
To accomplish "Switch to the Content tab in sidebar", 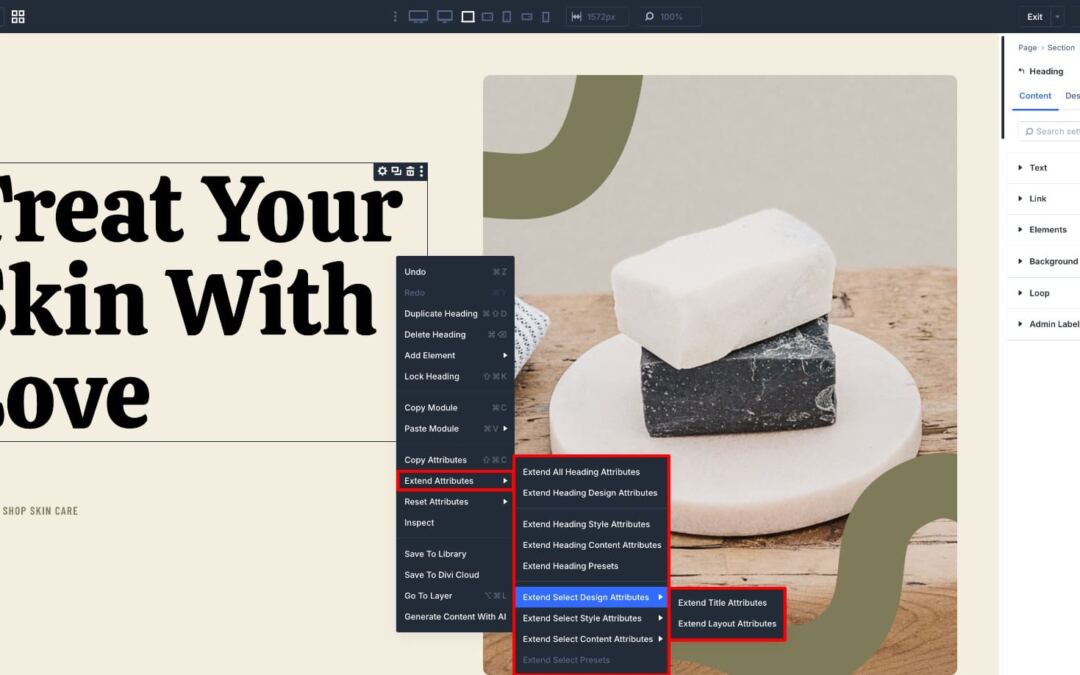I will coord(1034,96).
